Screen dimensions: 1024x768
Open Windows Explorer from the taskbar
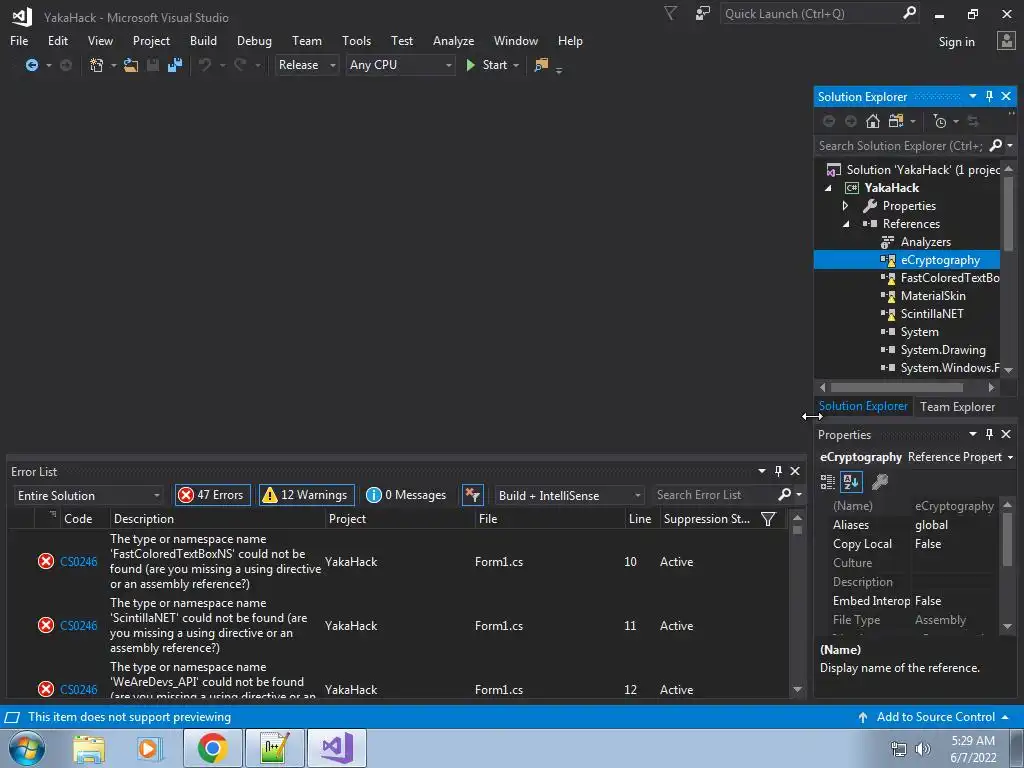(x=88, y=748)
